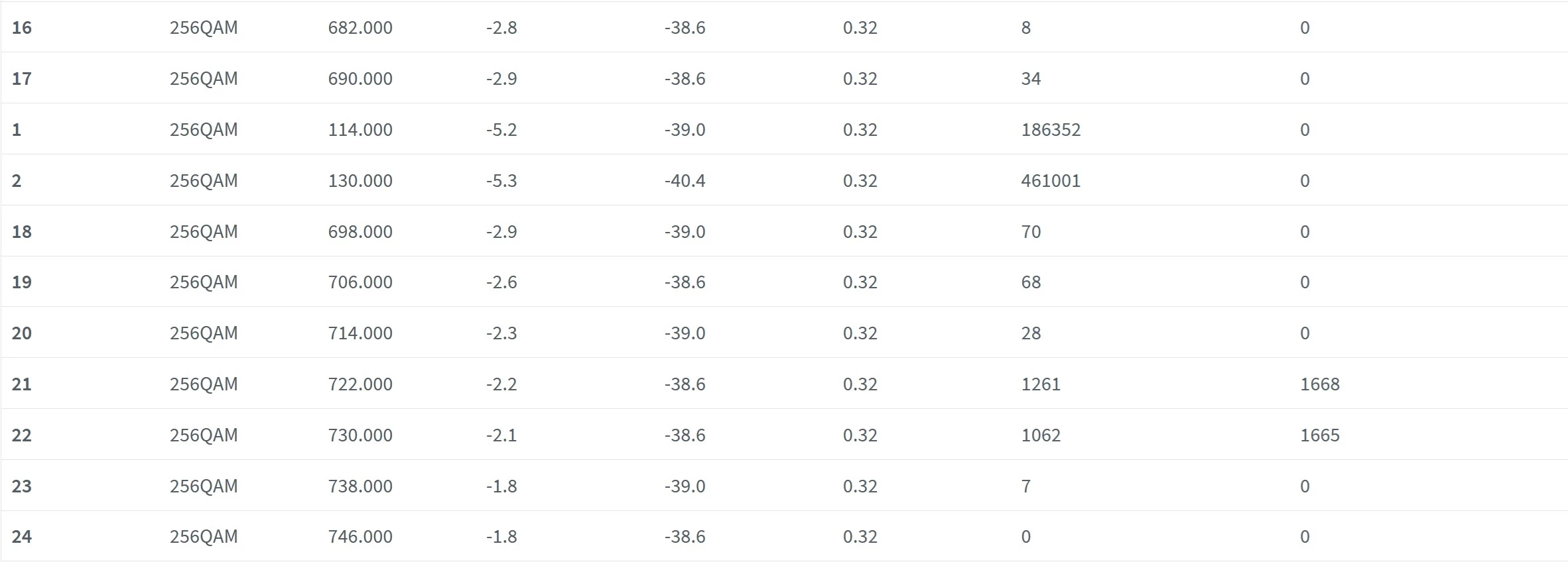This screenshot has width=1568, height=562.
Task: Click 256QAM modulation in channel 21 row
Action: [x=204, y=384]
